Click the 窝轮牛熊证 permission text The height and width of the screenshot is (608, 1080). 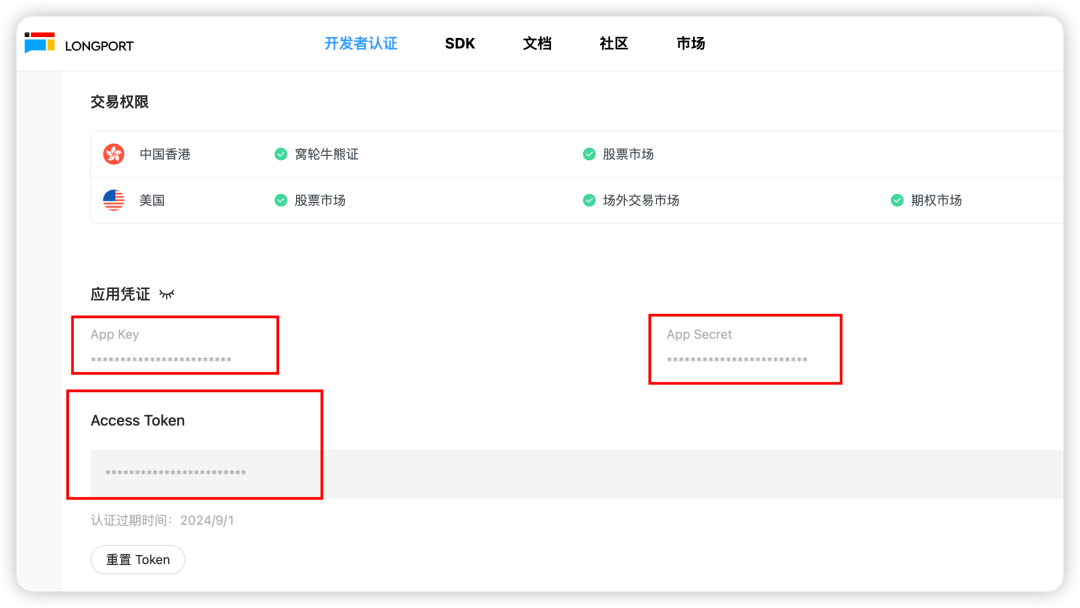(x=326, y=154)
